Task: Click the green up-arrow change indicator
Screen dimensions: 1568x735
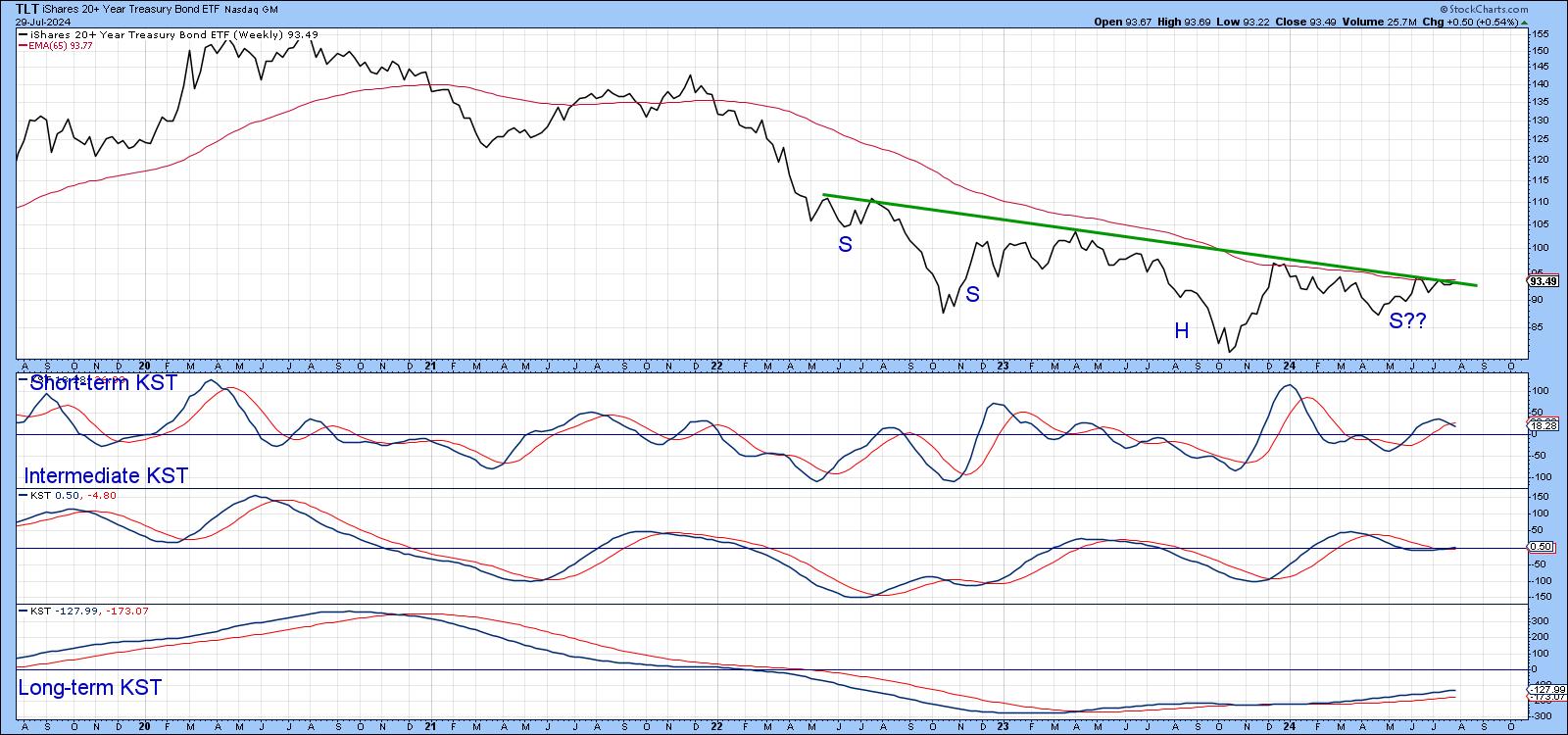Action: [1525, 22]
